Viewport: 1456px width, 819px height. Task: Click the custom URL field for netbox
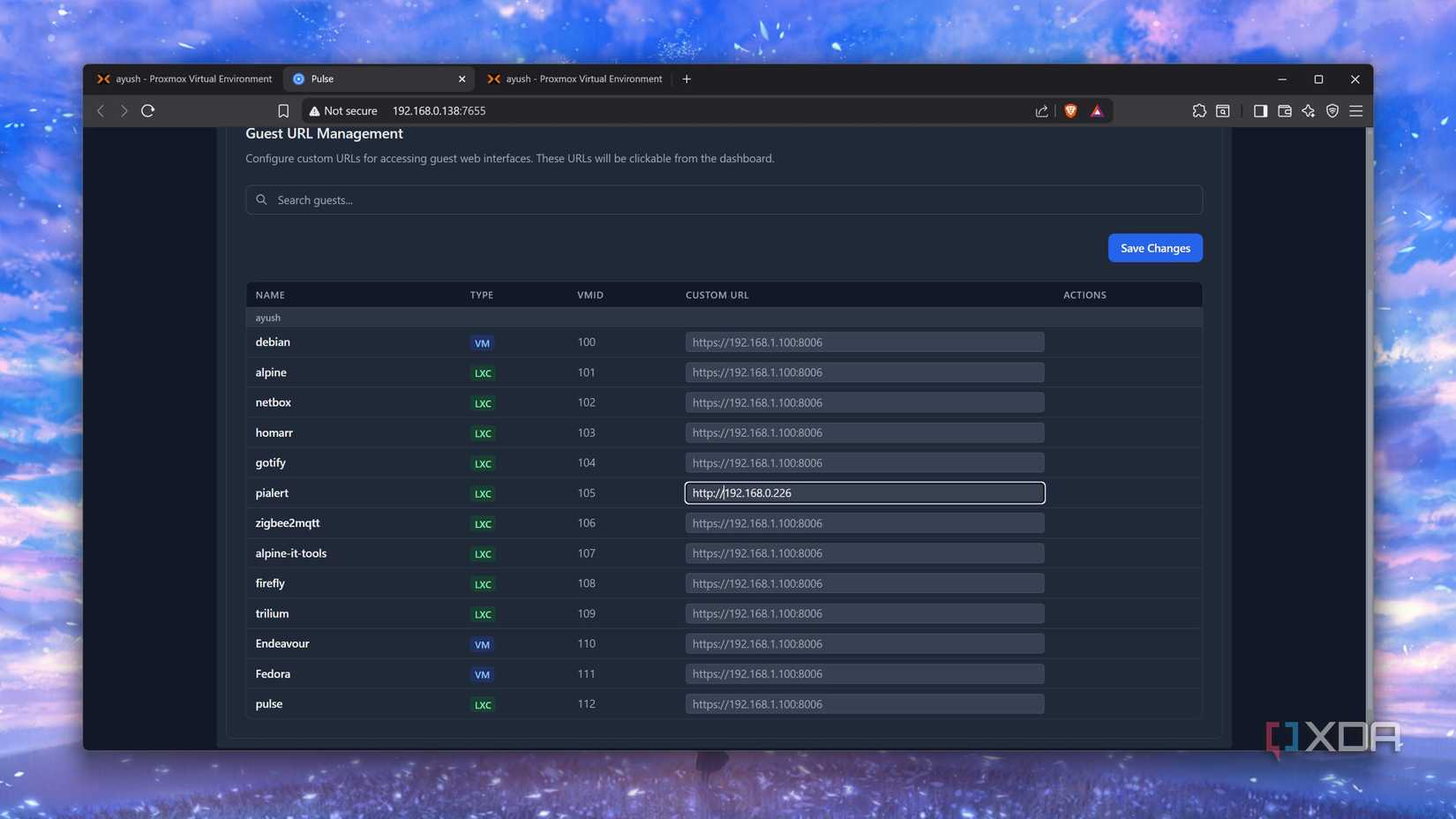pos(865,402)
